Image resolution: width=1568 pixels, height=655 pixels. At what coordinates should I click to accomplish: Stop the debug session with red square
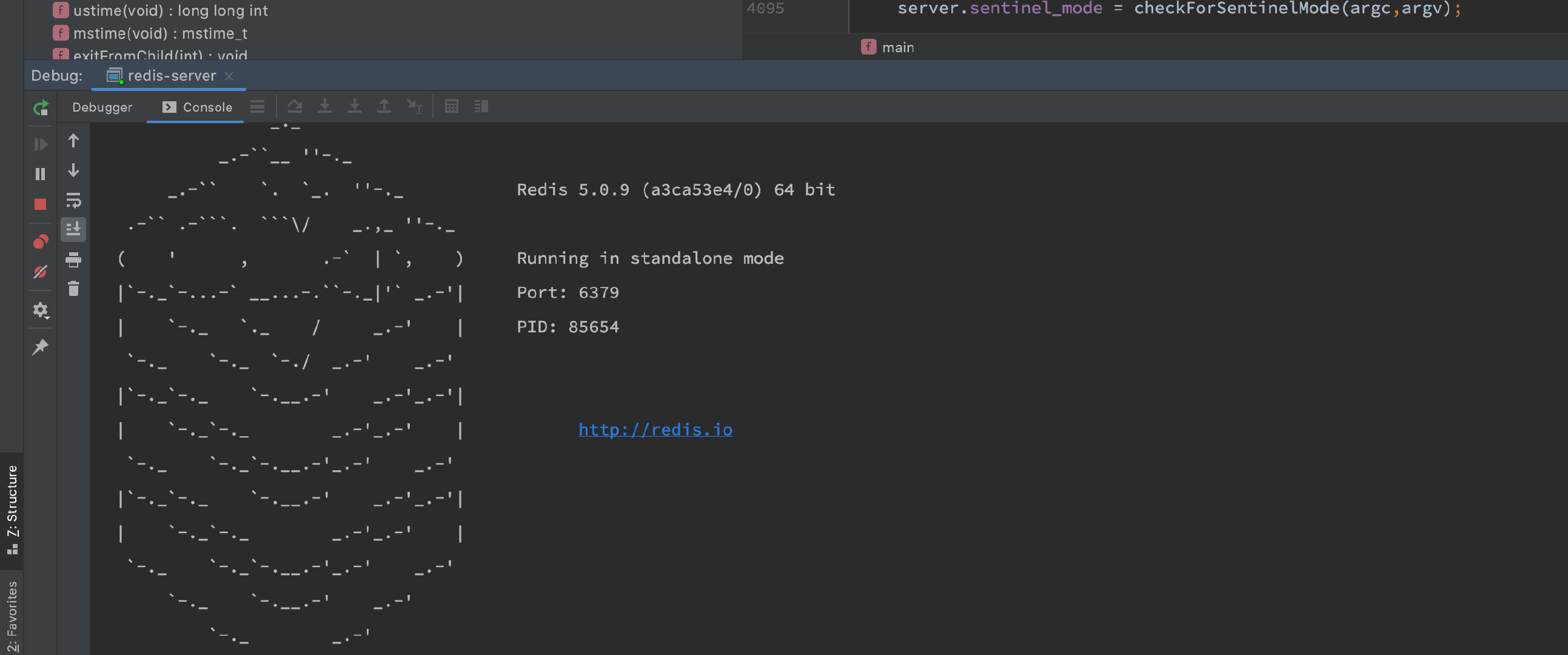click(x=40, y=204)
